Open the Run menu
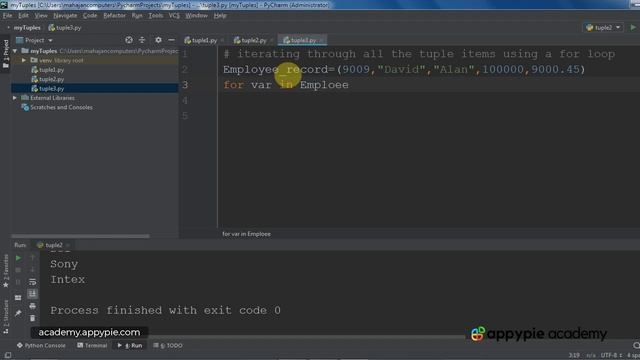Image resolution: width=640 pixels, height=360 pixels. pos(137,16)
